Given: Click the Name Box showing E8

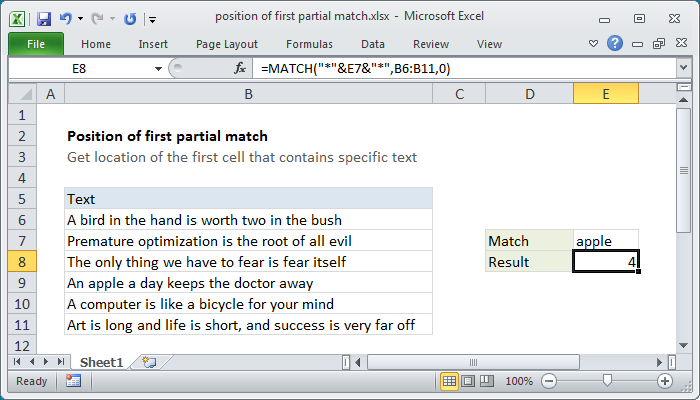Looking at the screenshot, I should coord(79,69).
